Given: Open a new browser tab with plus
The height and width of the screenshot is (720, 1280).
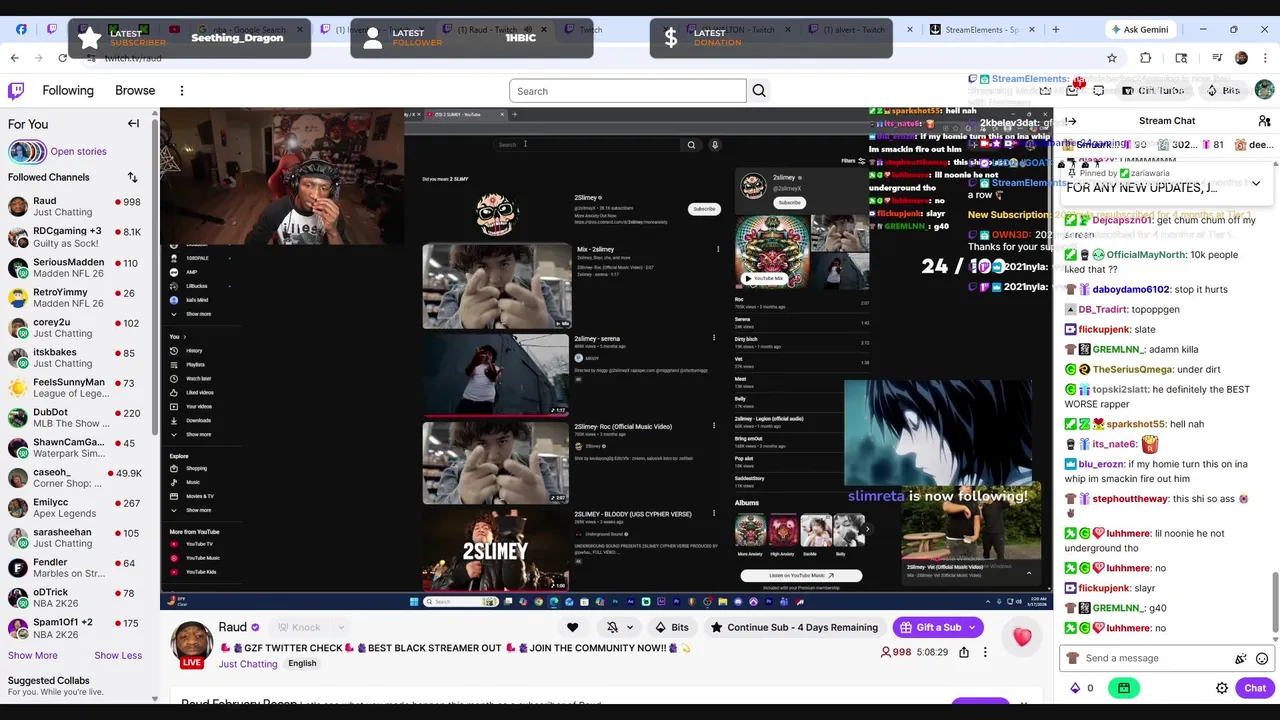Looking at the screenshot, I should [x=1055, y=29].
